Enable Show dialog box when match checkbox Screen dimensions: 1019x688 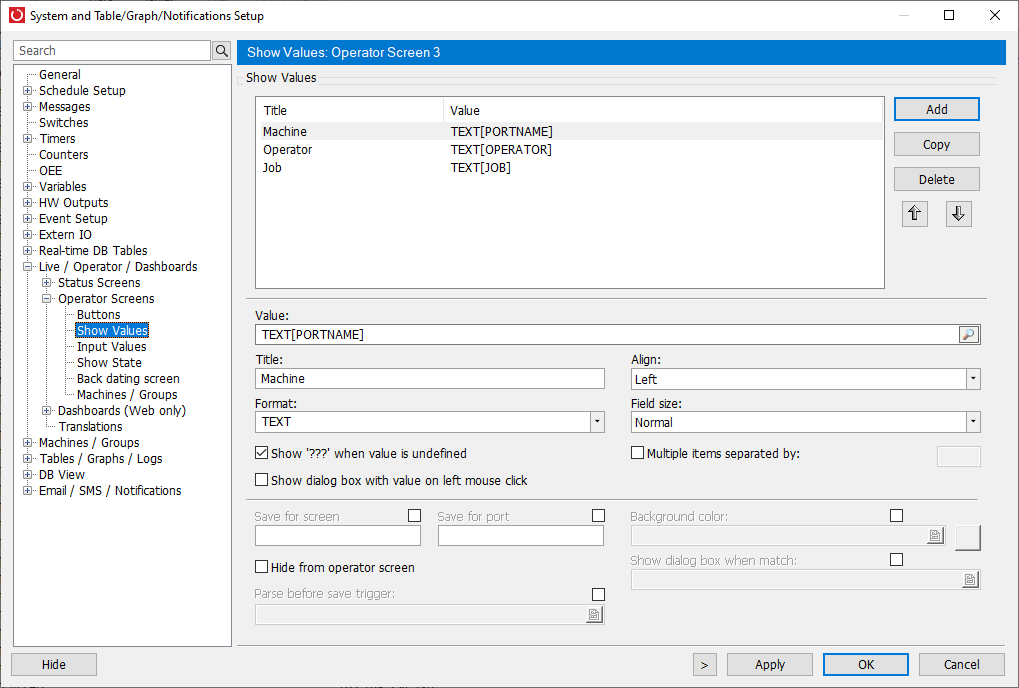[896, 560]
